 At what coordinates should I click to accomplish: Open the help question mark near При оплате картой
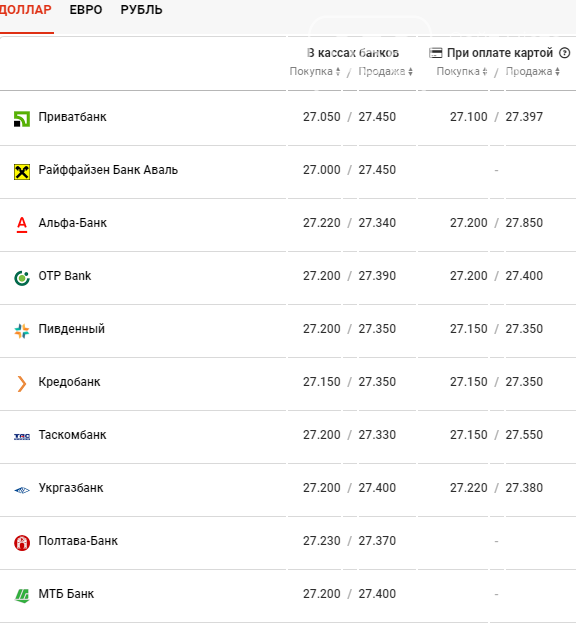pyautogui.click(x=564, y=52)
